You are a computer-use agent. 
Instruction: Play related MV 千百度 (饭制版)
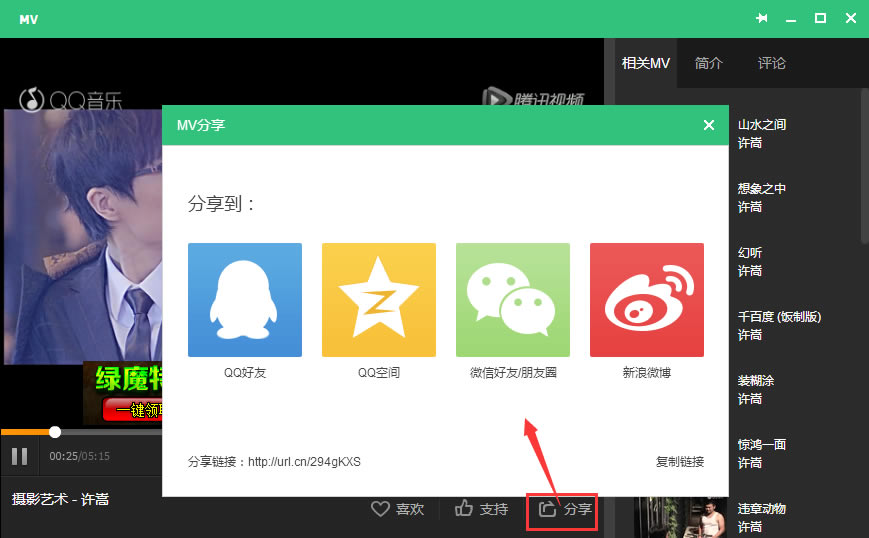coord(779,317)
